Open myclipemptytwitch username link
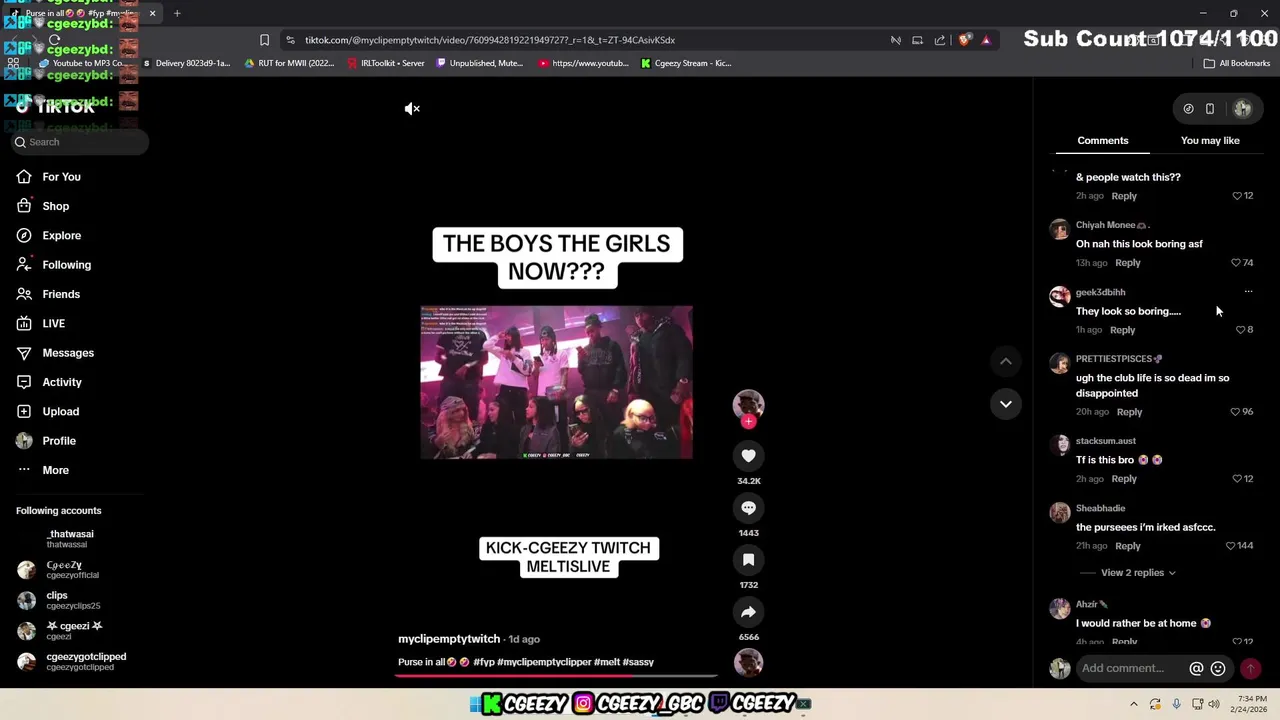This screenshot has height=720, width=1280. (449, 639)
